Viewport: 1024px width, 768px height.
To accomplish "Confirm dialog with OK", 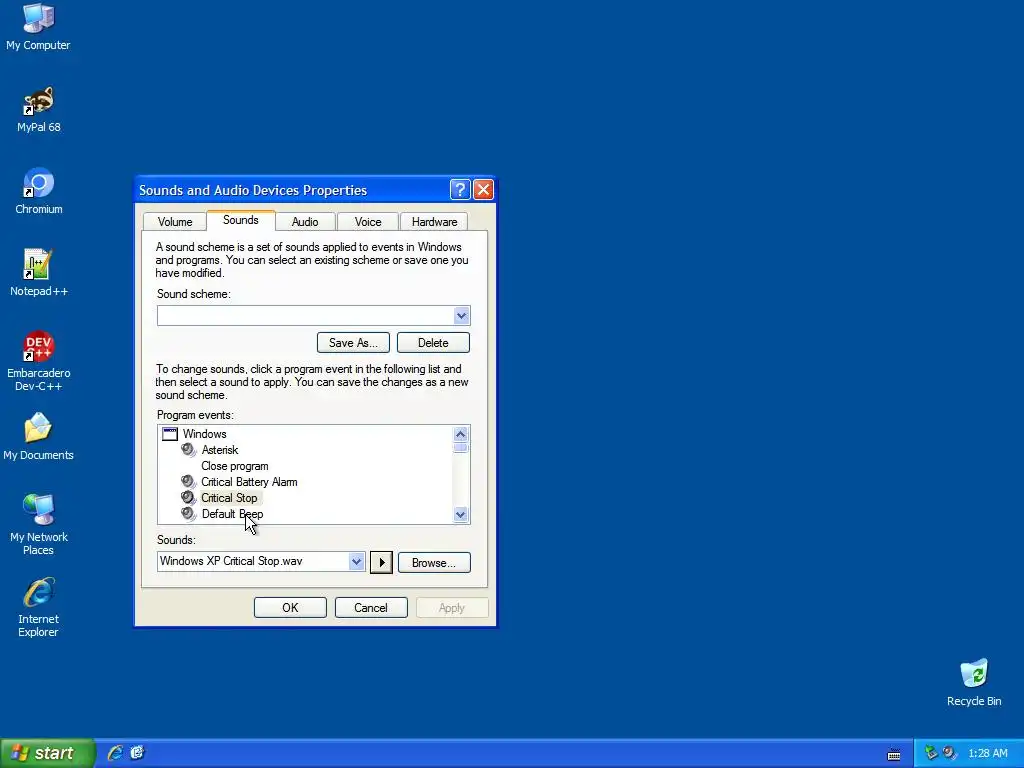I will pyautogui.click(x=290, y=608).
